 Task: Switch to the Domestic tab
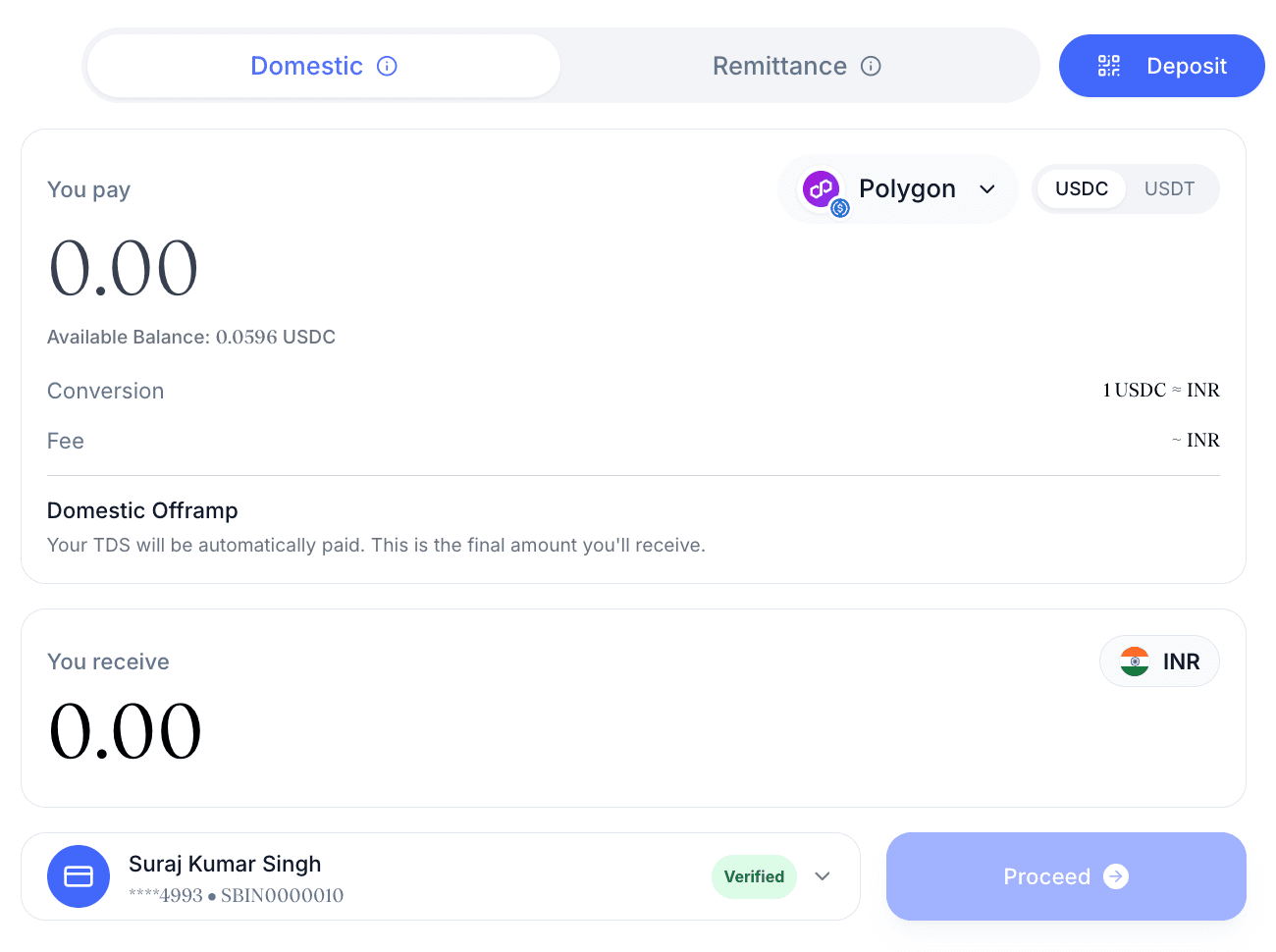tap(306, 66)
